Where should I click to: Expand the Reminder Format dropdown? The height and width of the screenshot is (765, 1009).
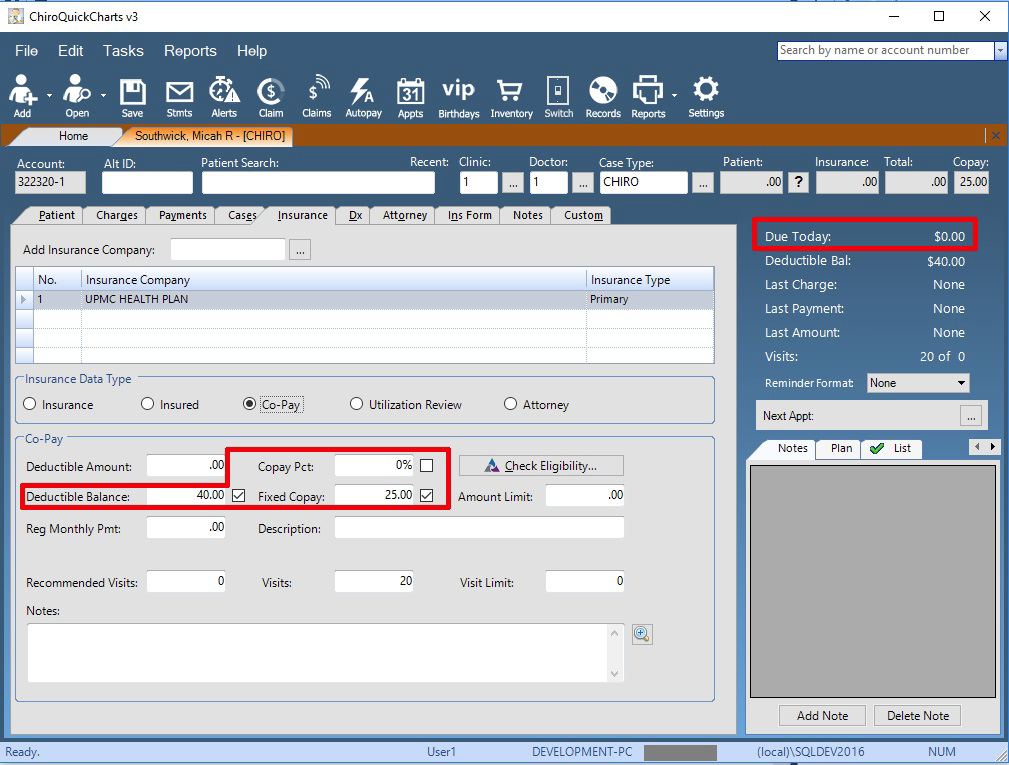click(961, 383)
